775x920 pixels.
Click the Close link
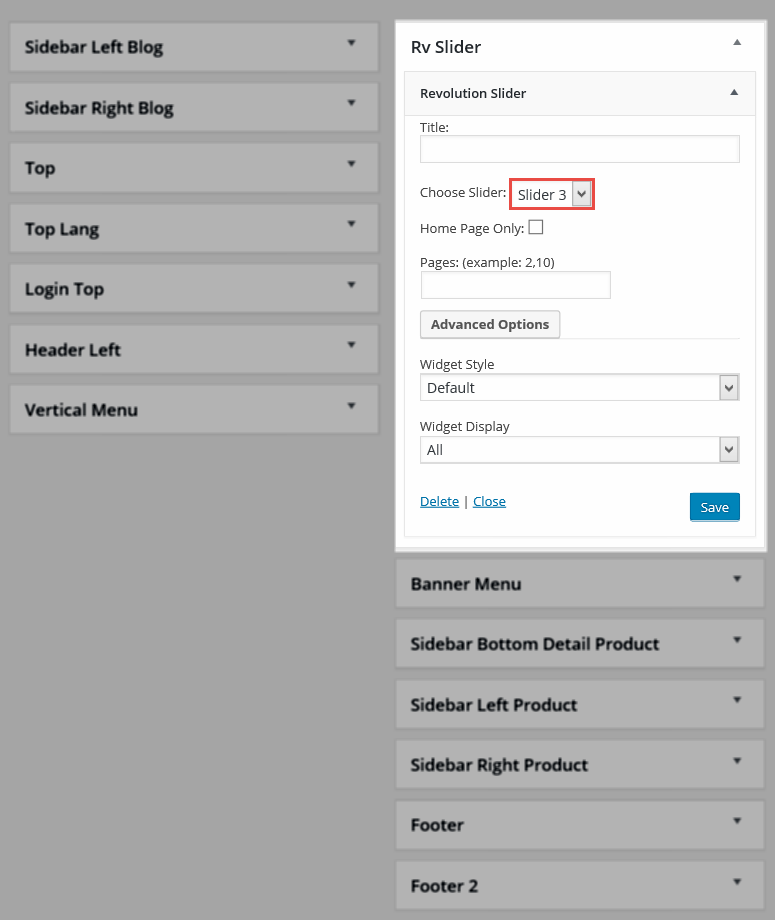pyautogui.click(x=489, y=502)
